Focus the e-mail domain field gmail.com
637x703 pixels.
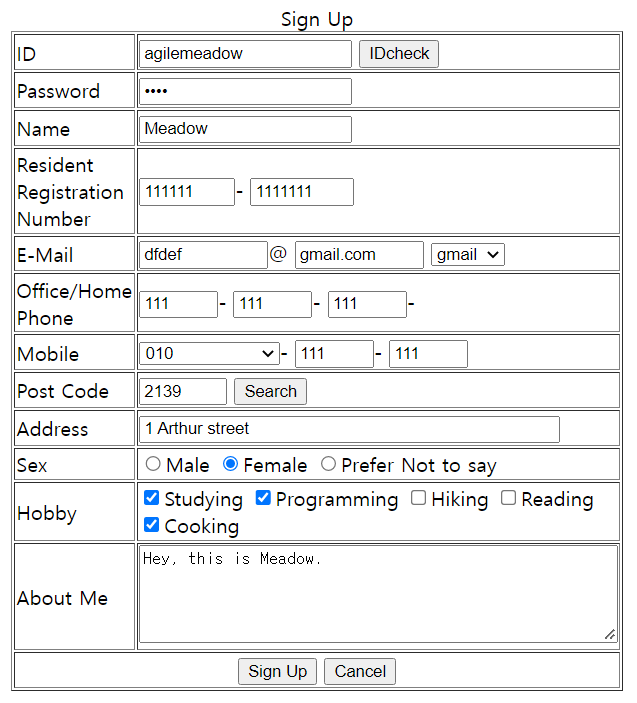(359, 255)
